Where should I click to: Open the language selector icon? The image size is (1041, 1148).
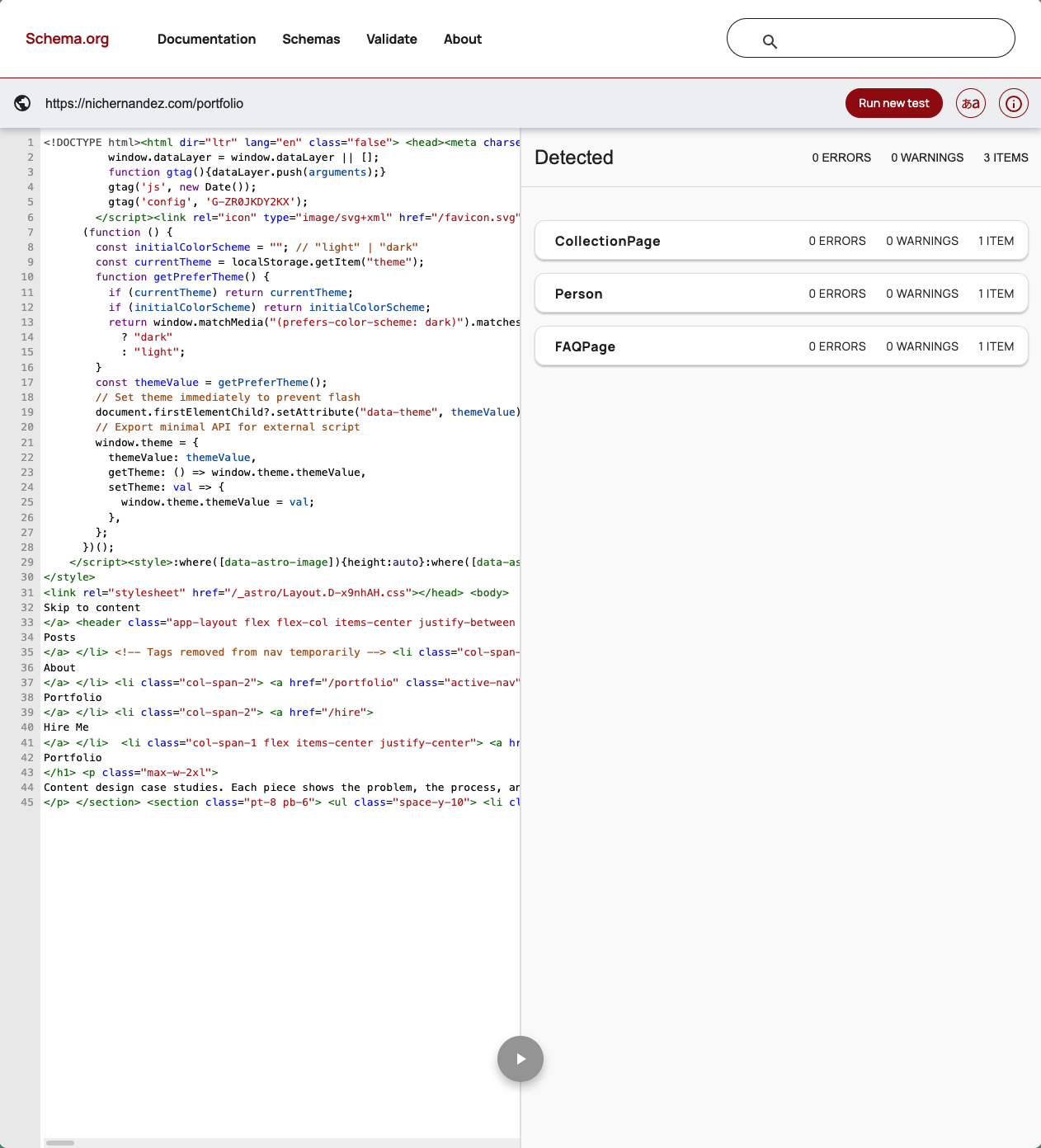pyautogui.click(x=971, y=103)
